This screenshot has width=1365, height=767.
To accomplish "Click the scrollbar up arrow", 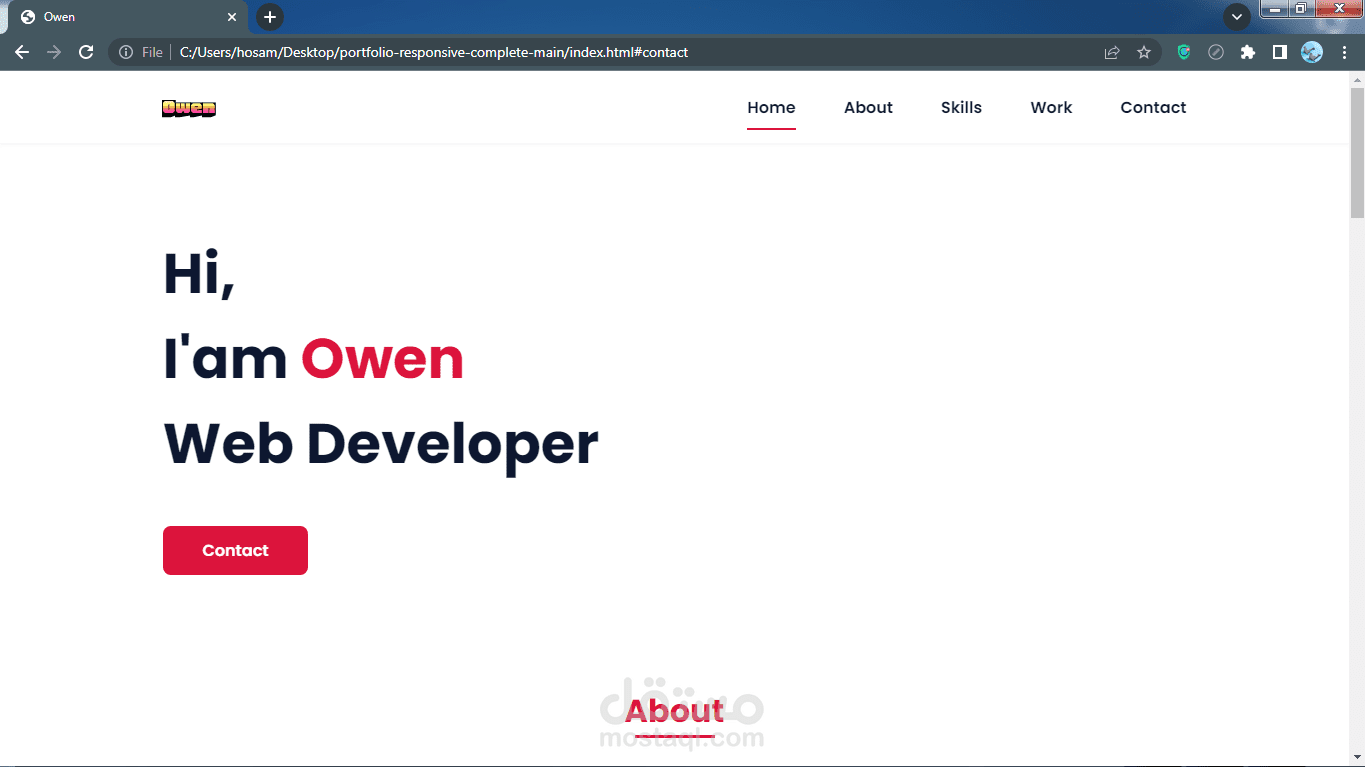I will point(1357,78).
